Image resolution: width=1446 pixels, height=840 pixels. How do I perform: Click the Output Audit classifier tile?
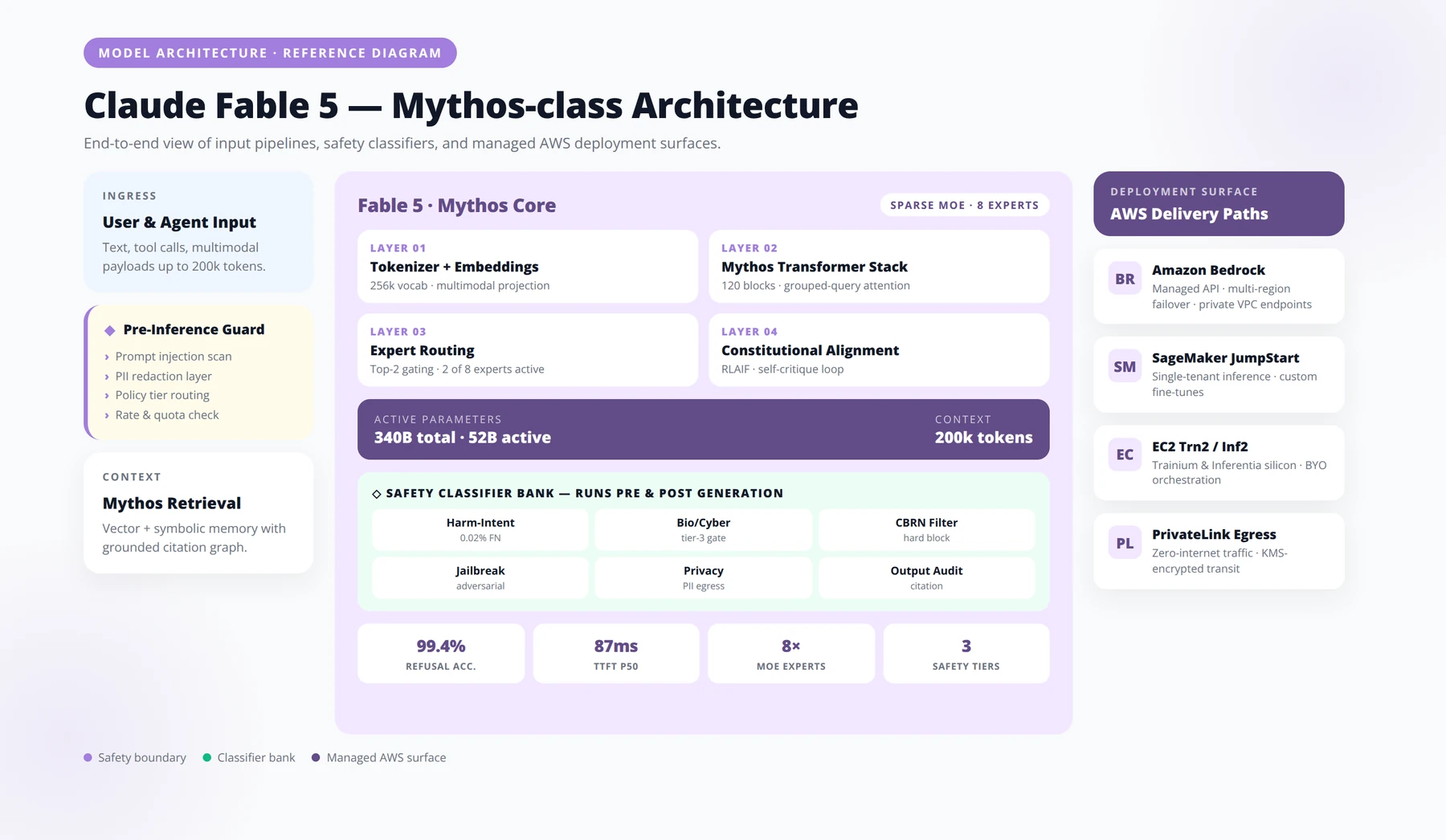pos(926,578)
